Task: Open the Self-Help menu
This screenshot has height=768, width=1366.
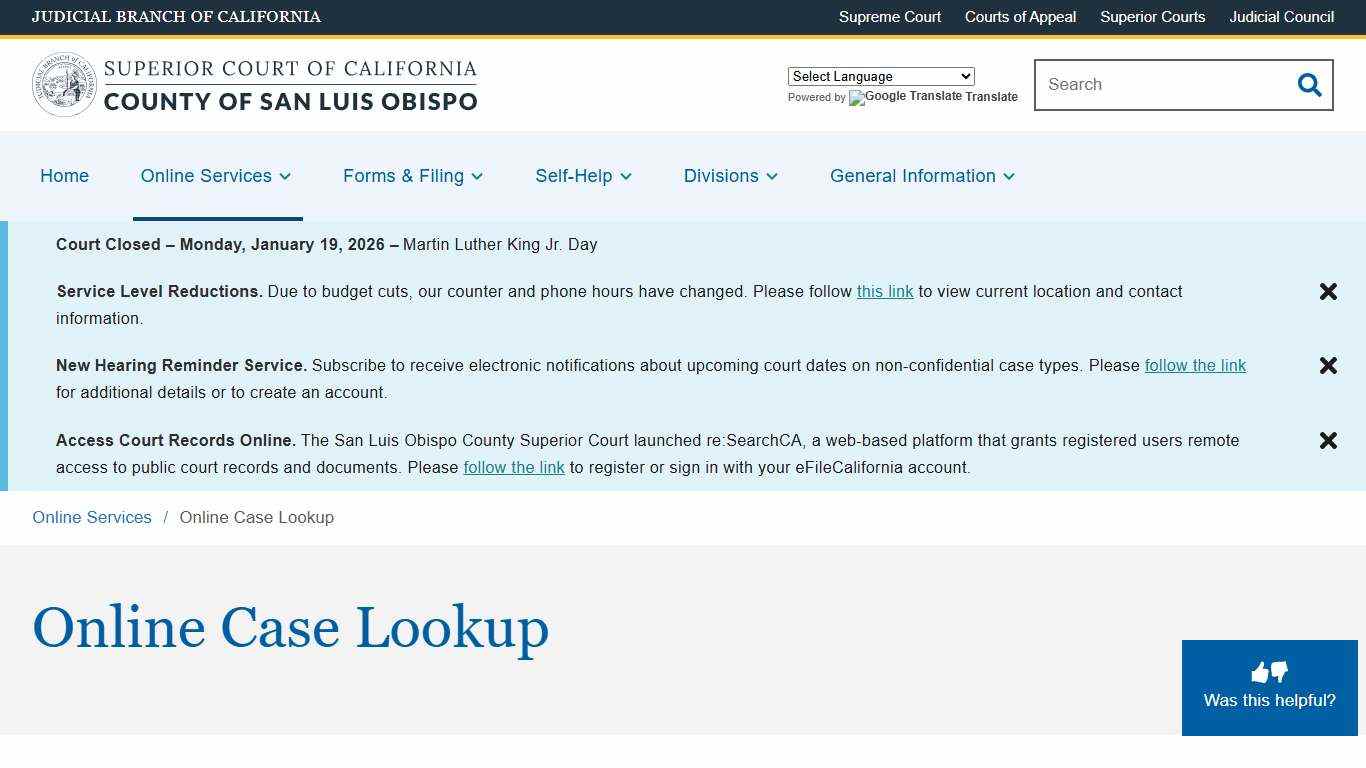Action: click(x=574, y=176)
